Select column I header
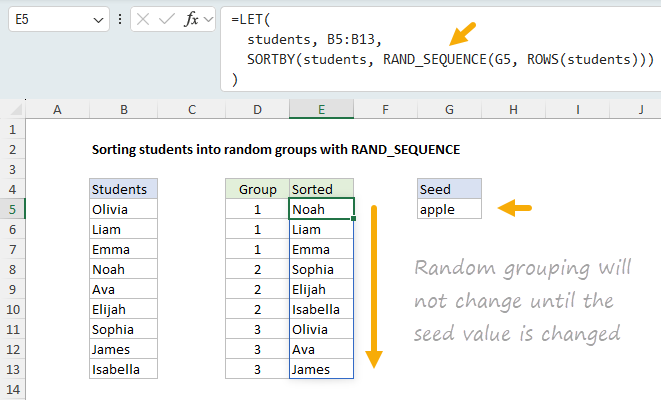The width and height of the screenshot is (661, 400). click(x=578, y=110)
